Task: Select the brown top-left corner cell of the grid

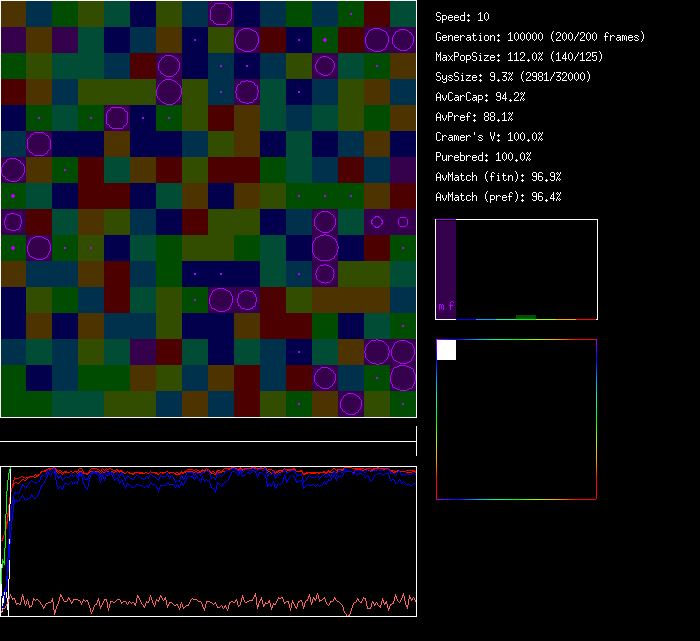Action: tap(13, 13)
